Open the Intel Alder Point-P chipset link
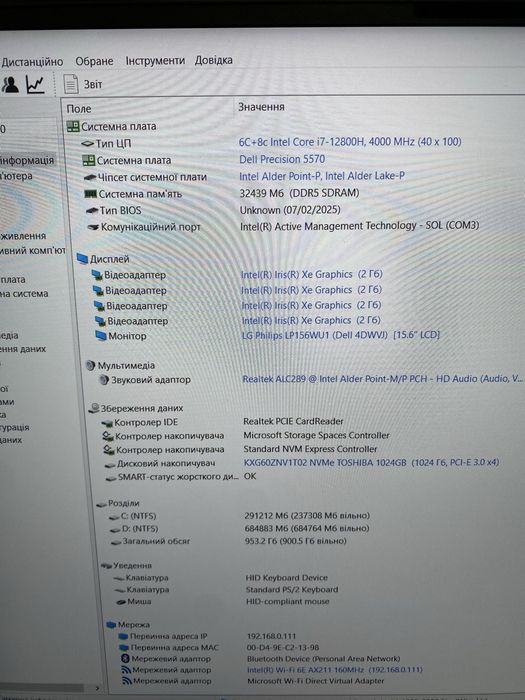 point(322,176)
